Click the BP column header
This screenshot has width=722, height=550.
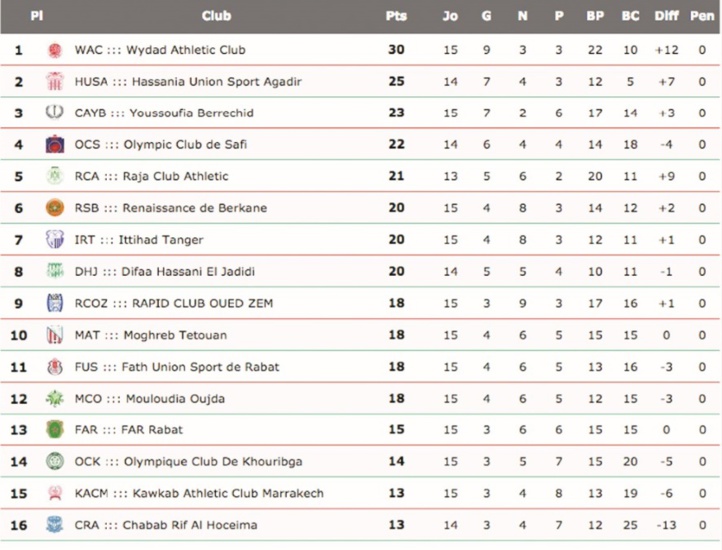click(x=594, y=16)
